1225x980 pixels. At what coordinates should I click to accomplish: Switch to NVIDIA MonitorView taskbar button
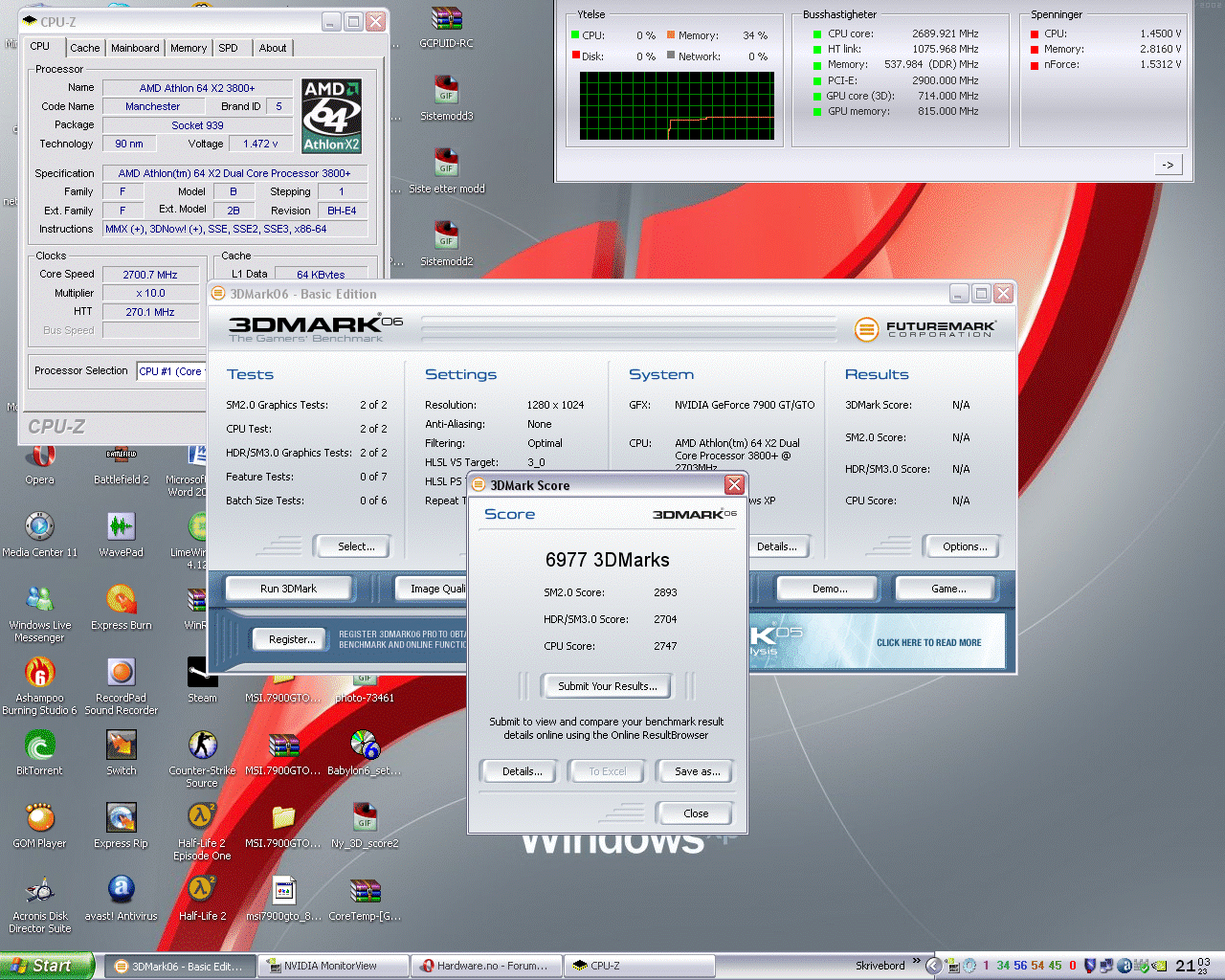pyautogui.click(x=333, y=967)
